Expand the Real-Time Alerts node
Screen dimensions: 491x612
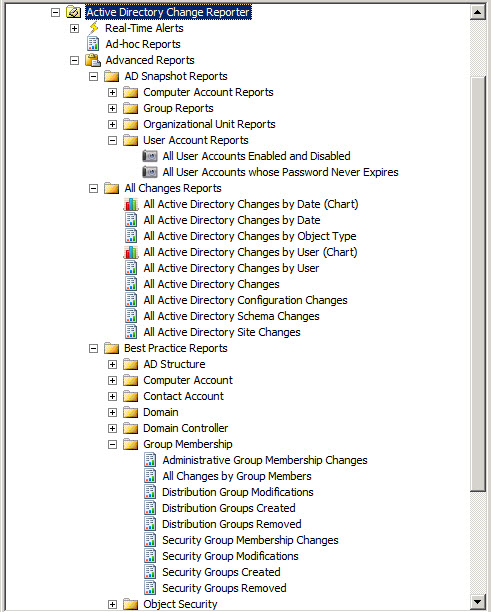74,28
